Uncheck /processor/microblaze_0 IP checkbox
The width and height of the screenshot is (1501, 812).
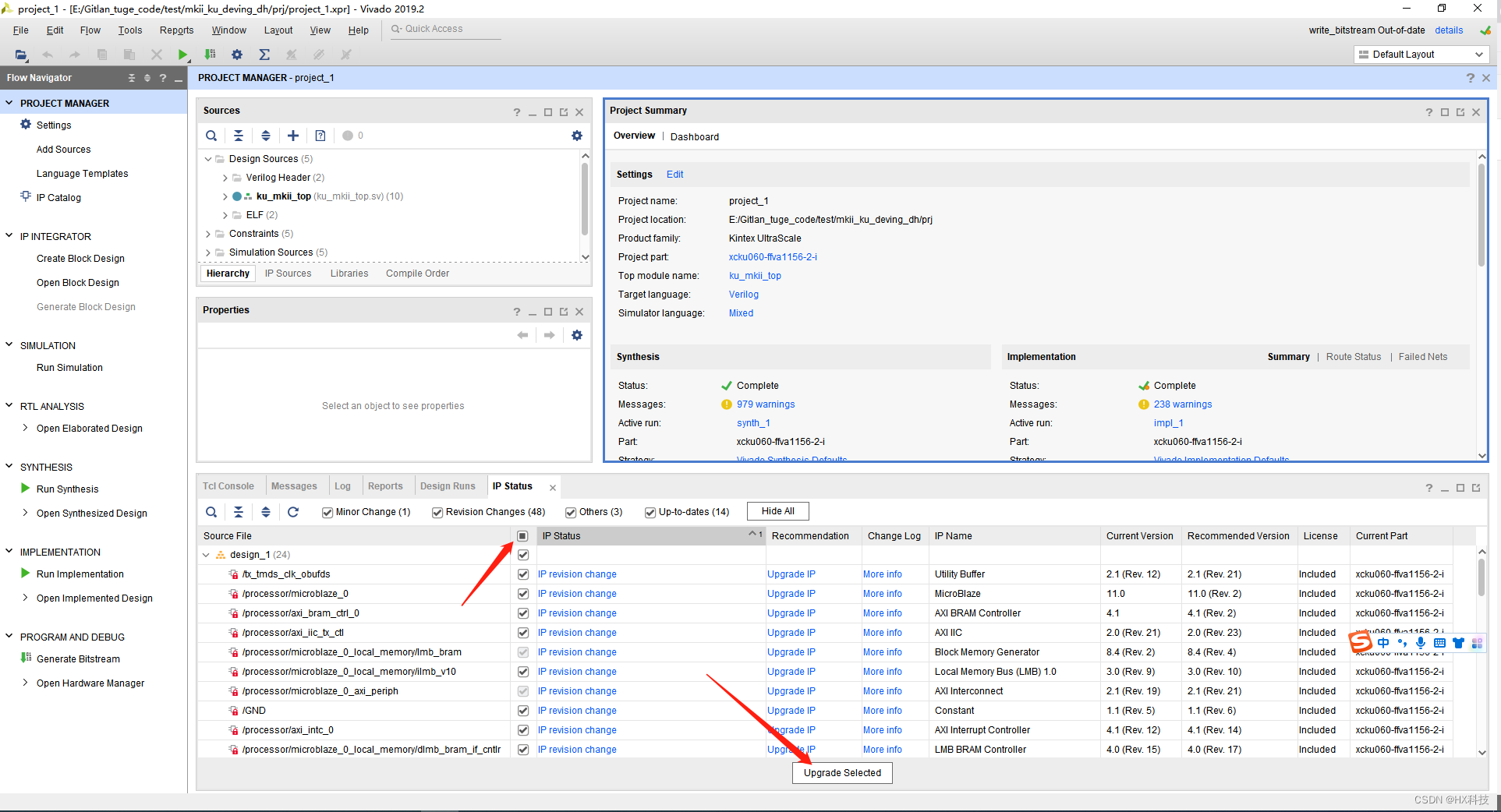[523, 594]
